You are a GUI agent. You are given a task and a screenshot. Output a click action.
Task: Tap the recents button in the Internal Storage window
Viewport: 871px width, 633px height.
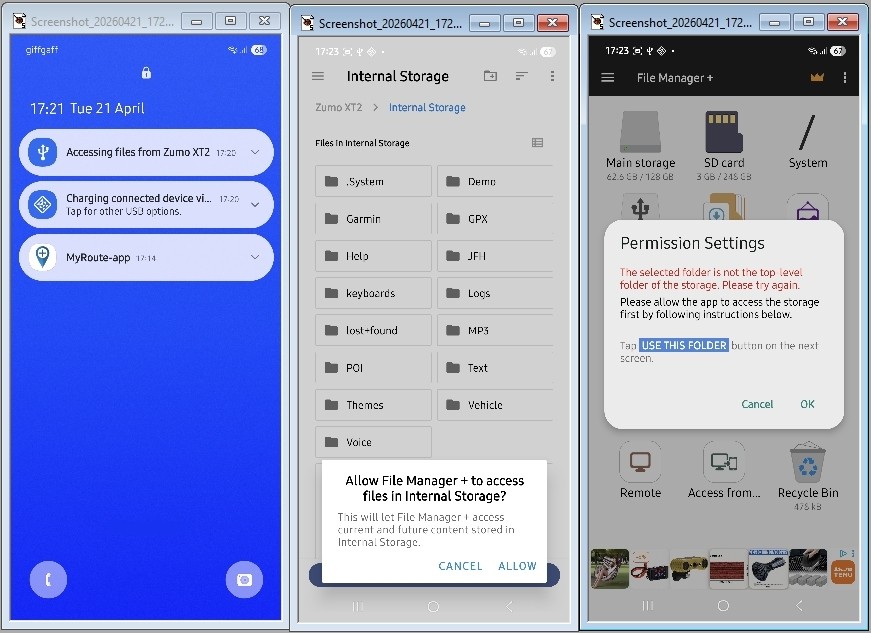coord(358,606)
